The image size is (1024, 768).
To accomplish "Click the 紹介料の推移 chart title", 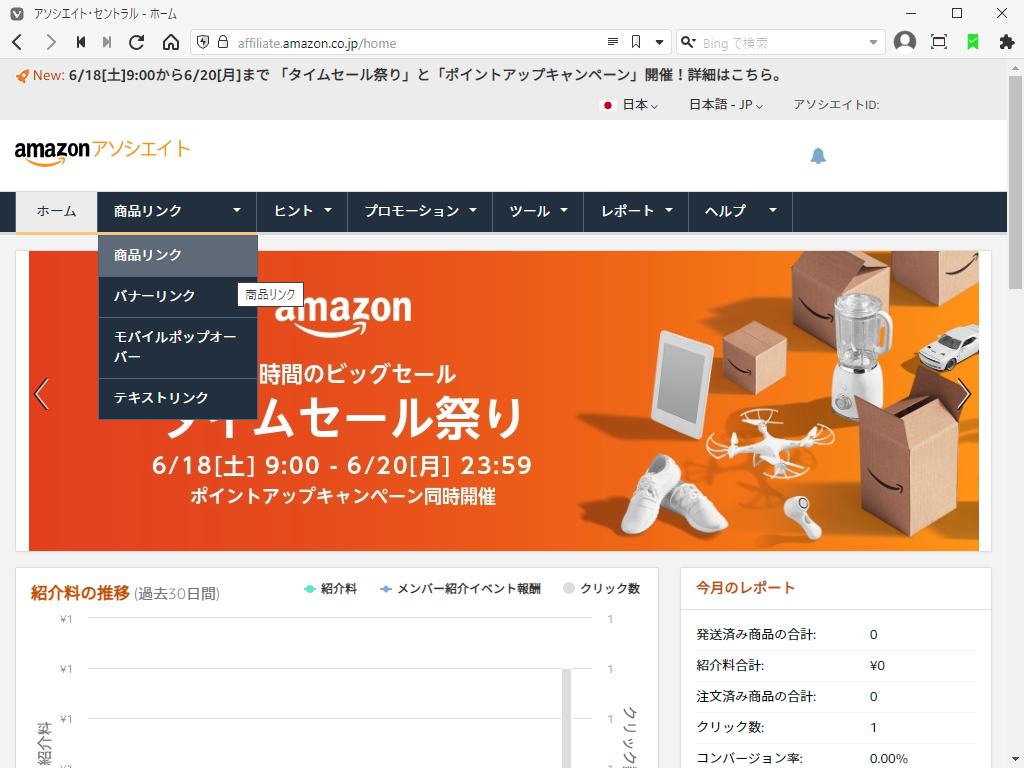I will point(80,593).
